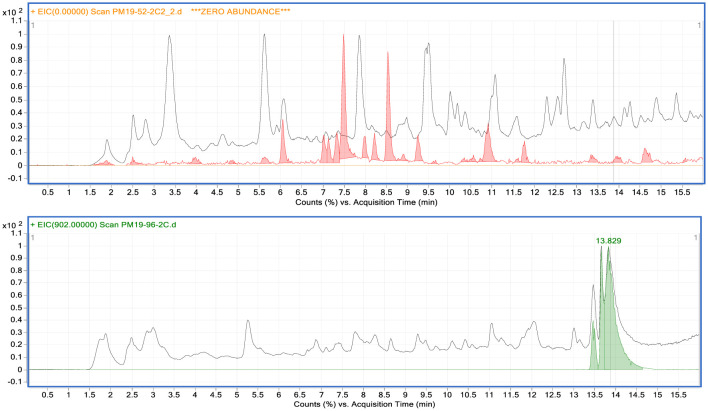Select the upper black trace peak near 12.7 min

pyautogui.click(x=564, y=64)
